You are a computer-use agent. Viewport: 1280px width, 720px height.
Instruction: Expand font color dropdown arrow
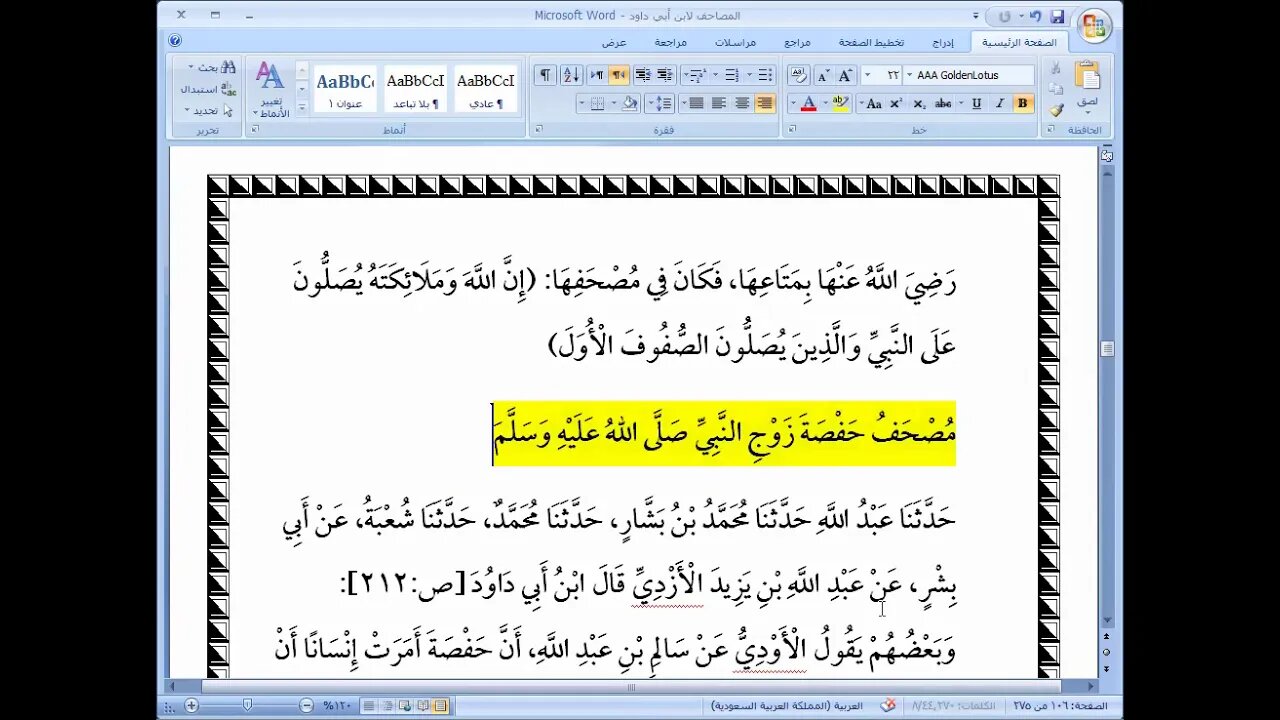point(793,103)
